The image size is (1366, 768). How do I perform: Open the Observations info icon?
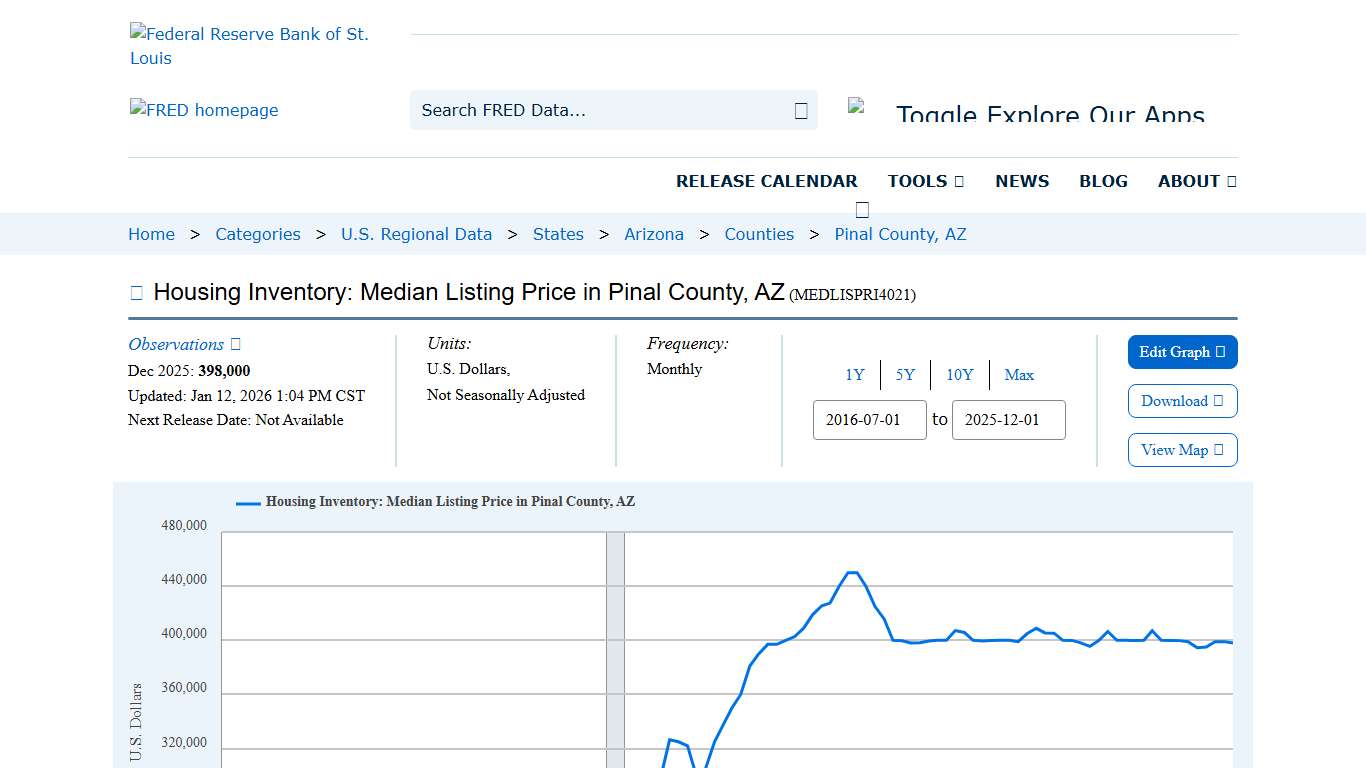(236, 344)
